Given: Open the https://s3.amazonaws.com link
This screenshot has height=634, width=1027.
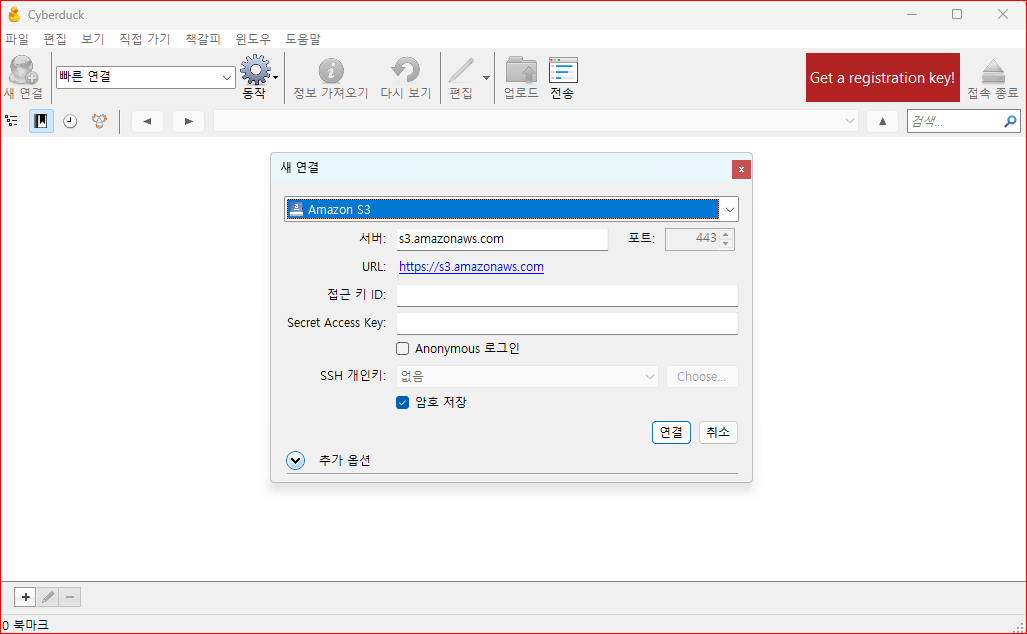Looking at the screenshot, I should coord(471,267).
